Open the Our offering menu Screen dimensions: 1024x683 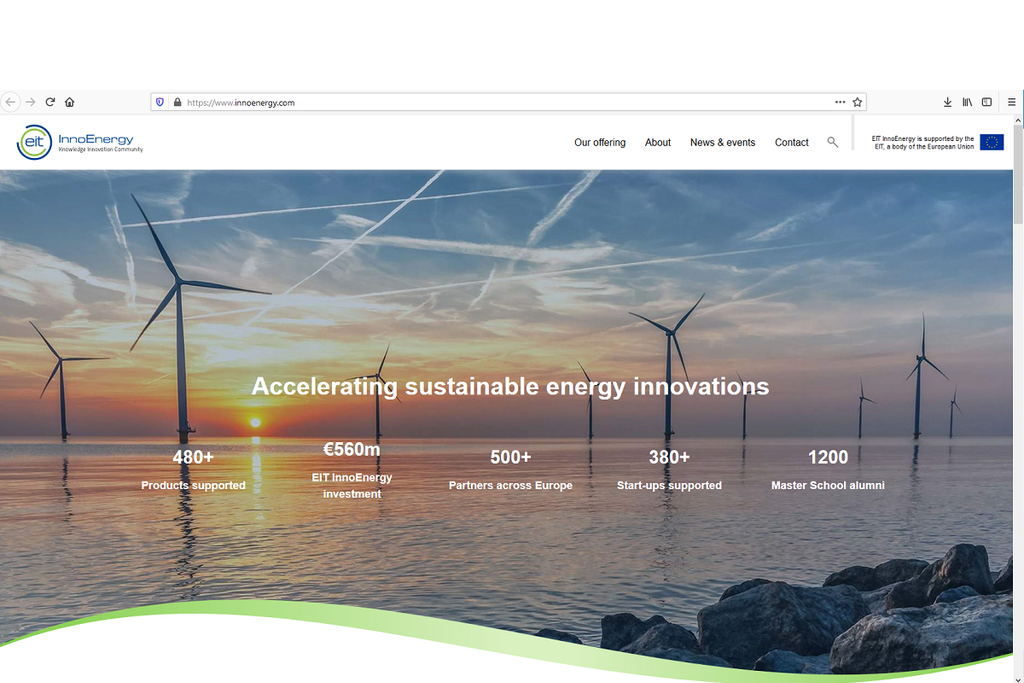599,142
